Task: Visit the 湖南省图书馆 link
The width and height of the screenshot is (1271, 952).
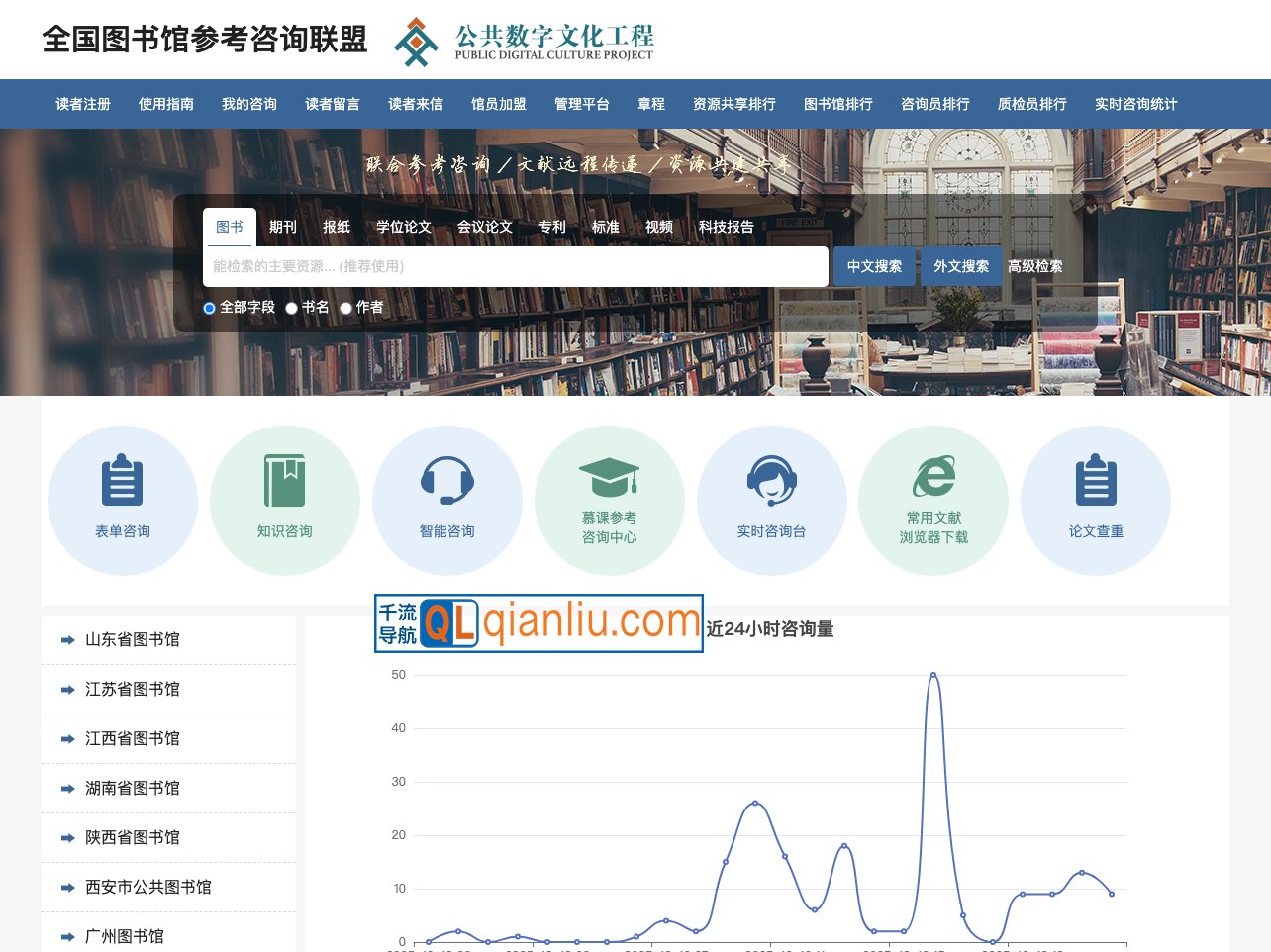Action: tap(132, 788)
